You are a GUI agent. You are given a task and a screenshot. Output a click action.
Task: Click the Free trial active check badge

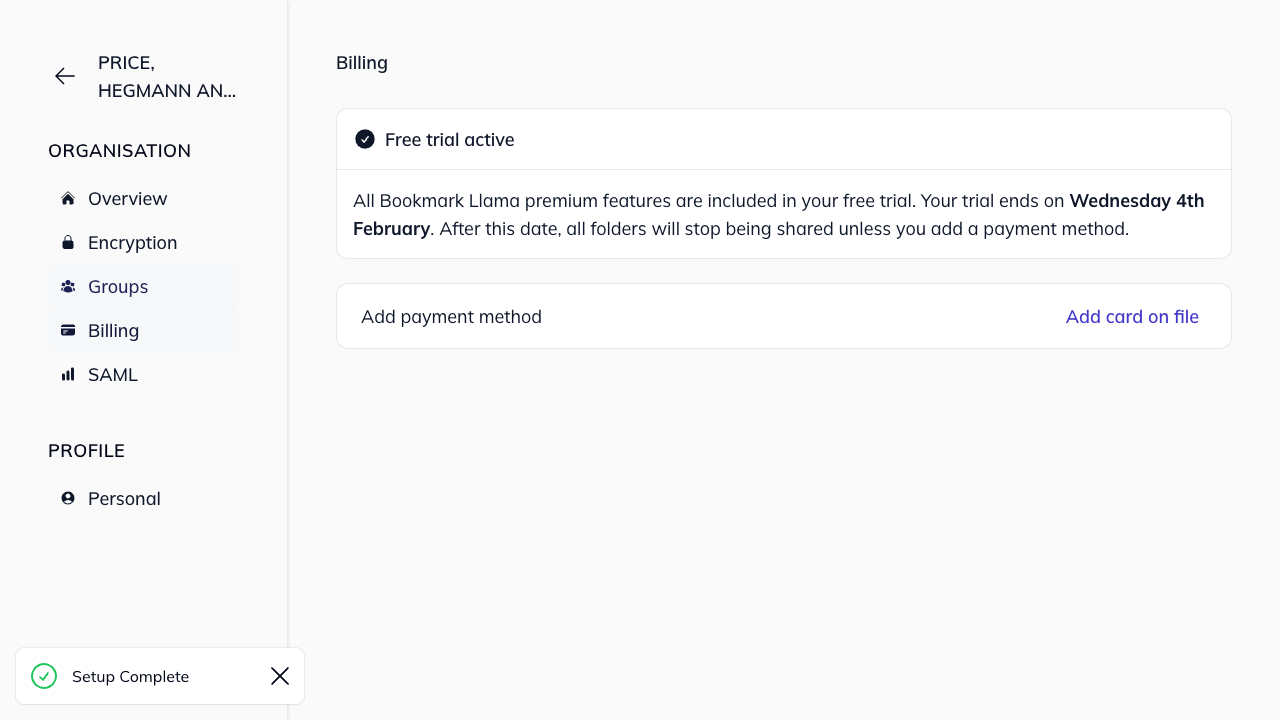point(365,139)
